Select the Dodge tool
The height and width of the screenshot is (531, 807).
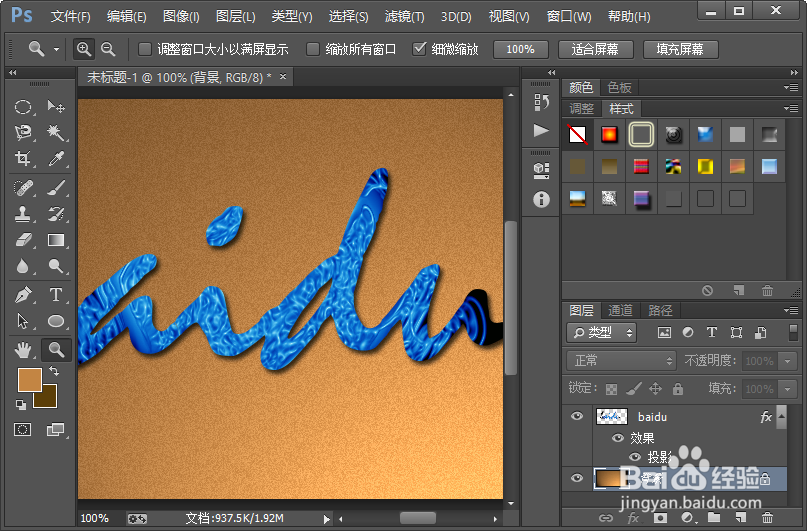[x=56, y=266]
